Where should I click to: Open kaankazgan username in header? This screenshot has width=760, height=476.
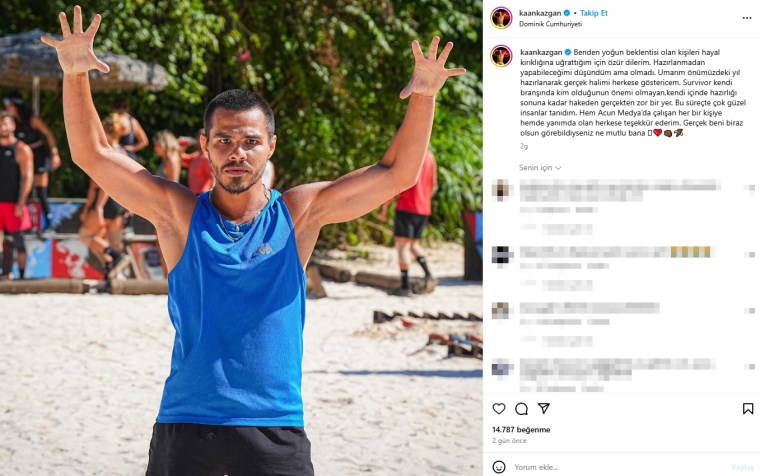click(x=540, y=13)
